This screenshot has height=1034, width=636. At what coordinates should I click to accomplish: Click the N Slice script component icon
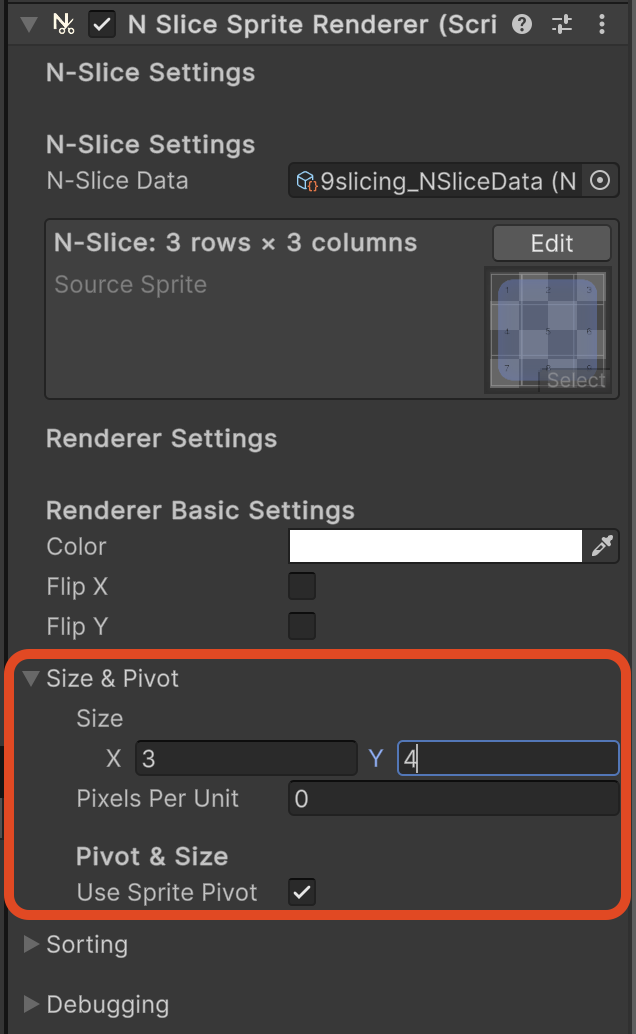(63, 24)
